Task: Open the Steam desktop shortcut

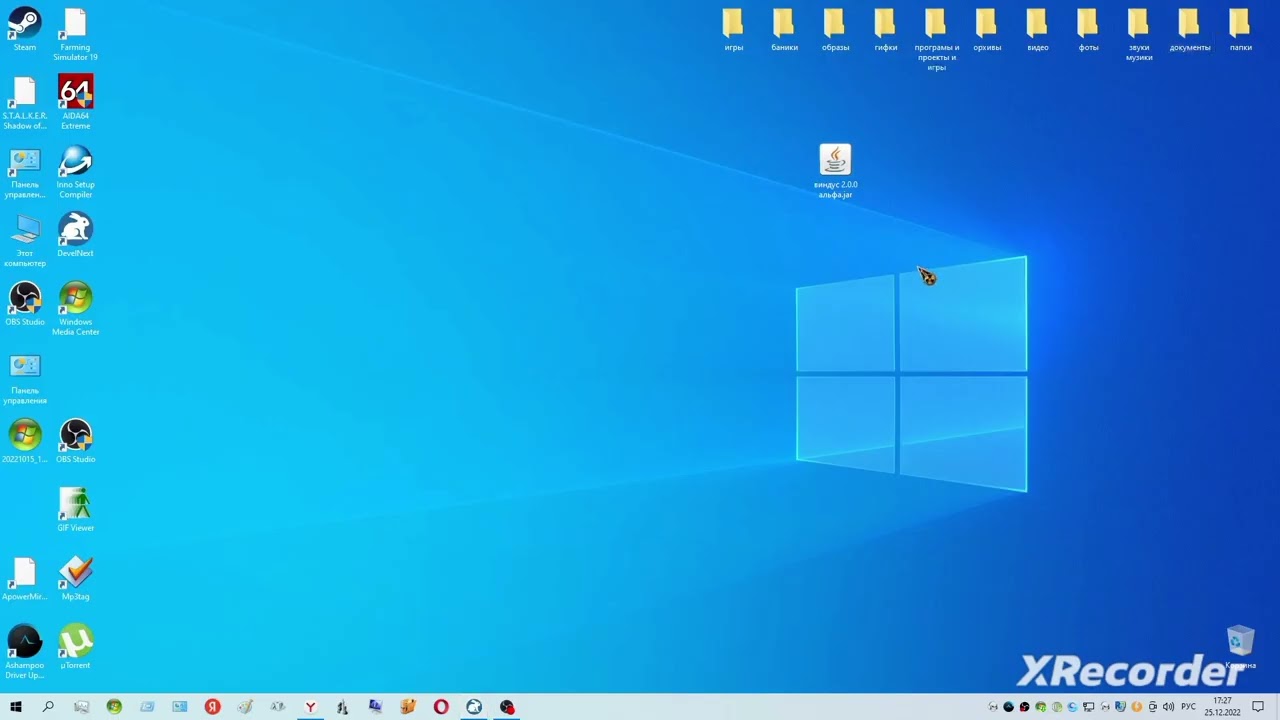Action: point(25,30)
